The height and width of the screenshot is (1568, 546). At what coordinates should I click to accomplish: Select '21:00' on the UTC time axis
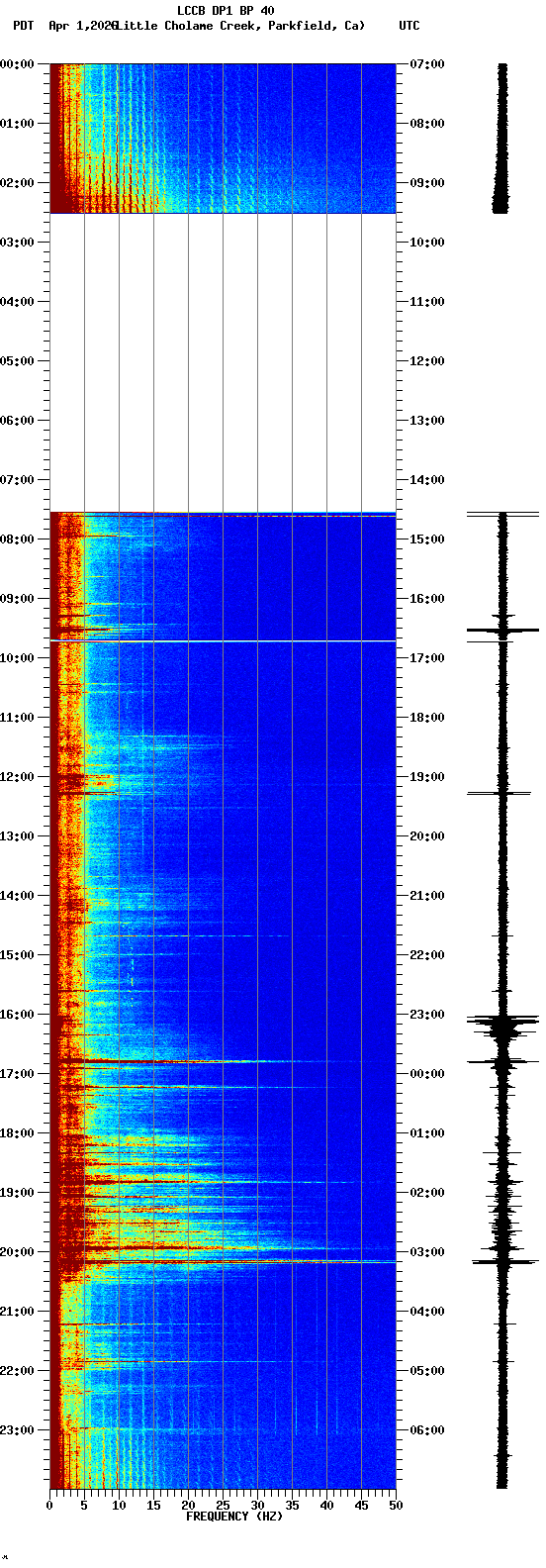coord(427,896)
